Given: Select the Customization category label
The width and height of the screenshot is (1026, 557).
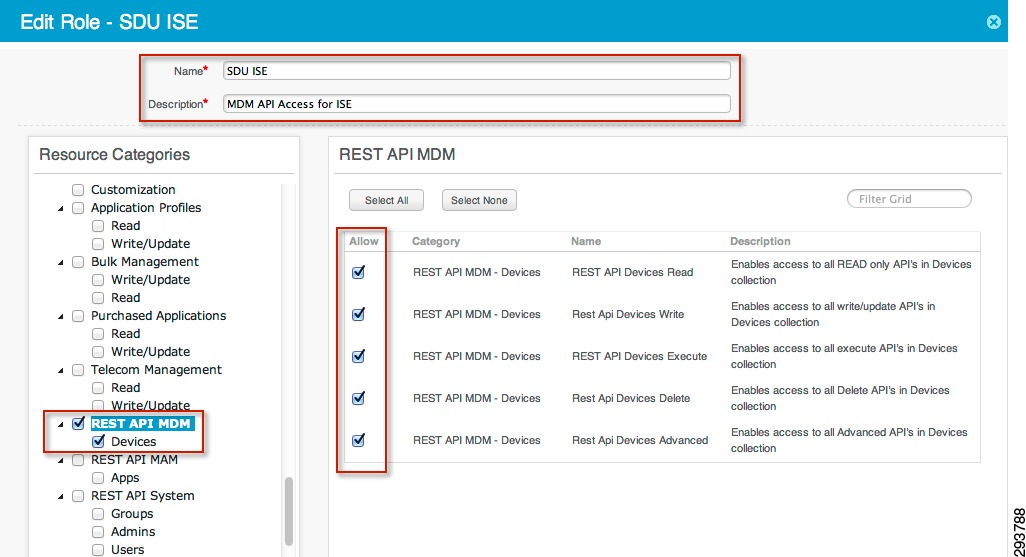Looking at the screenshot, I should (x=133, y=190).
